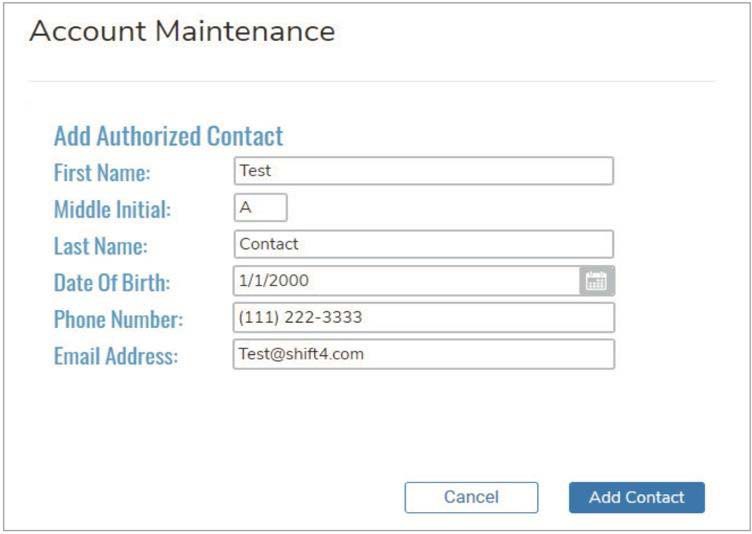Click the 'First Name:' label

click(x=102, y=172)
